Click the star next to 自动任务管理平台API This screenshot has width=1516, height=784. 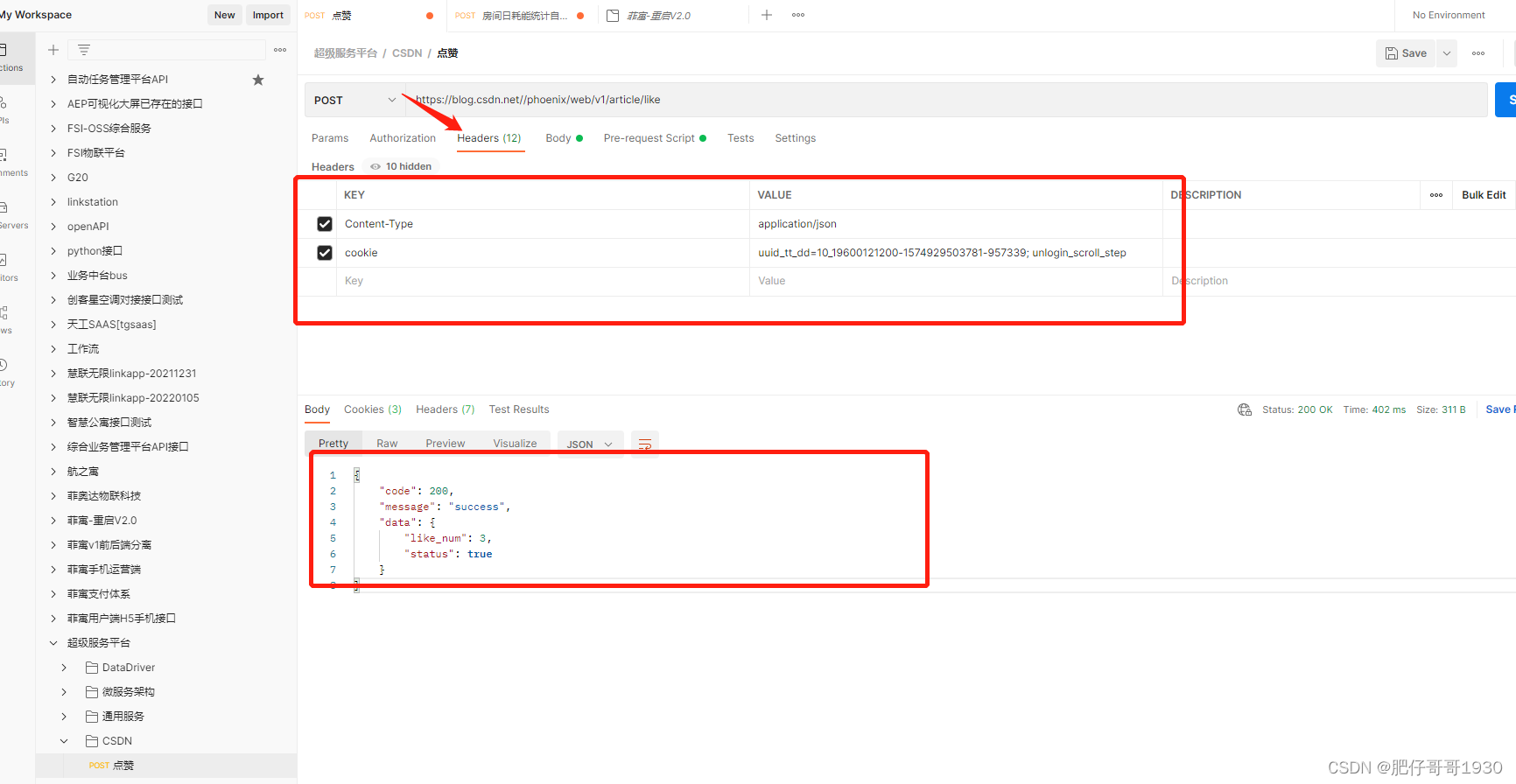tap(258, 80)
